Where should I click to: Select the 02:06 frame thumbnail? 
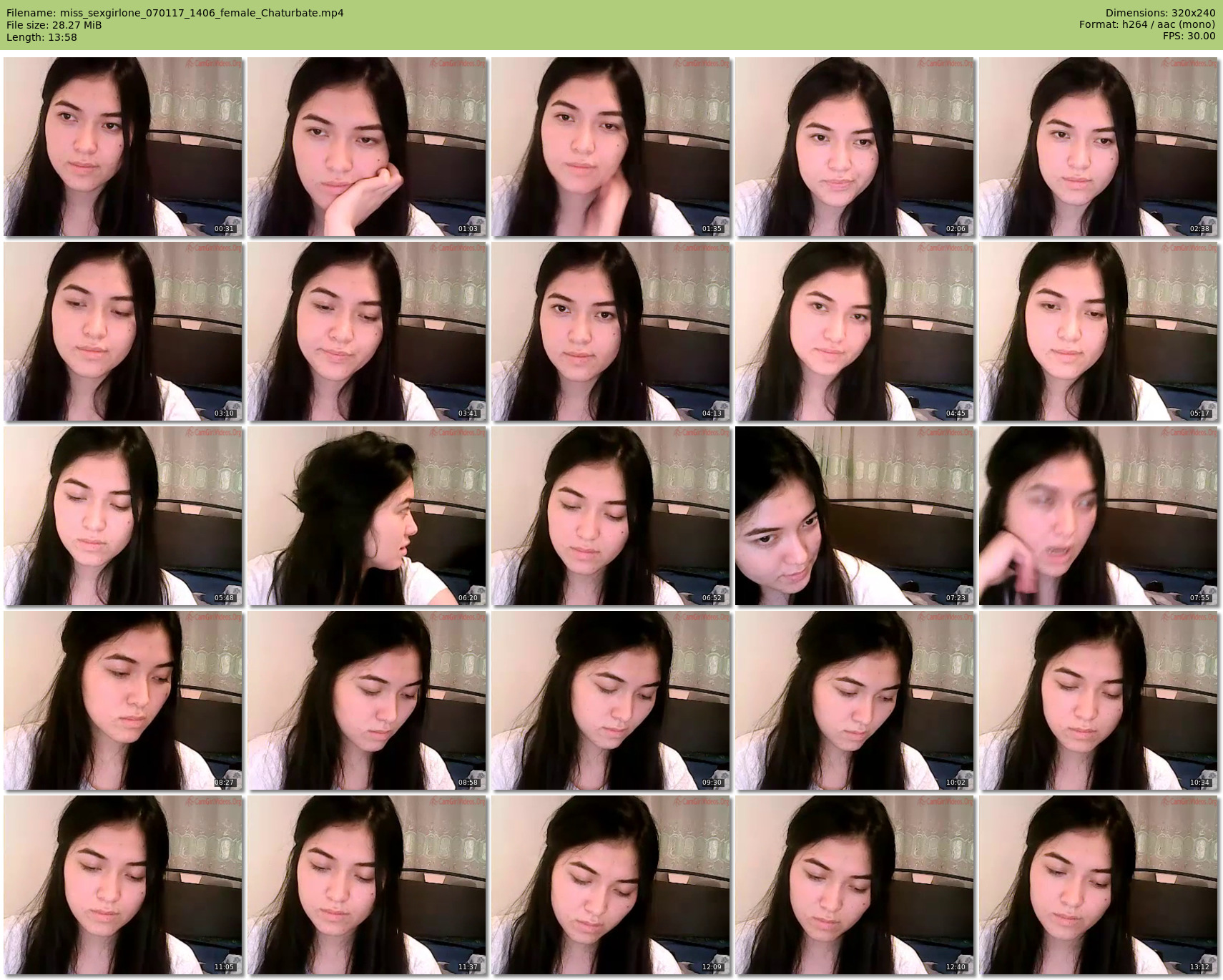pyautogui.click(x=855, y=147)
